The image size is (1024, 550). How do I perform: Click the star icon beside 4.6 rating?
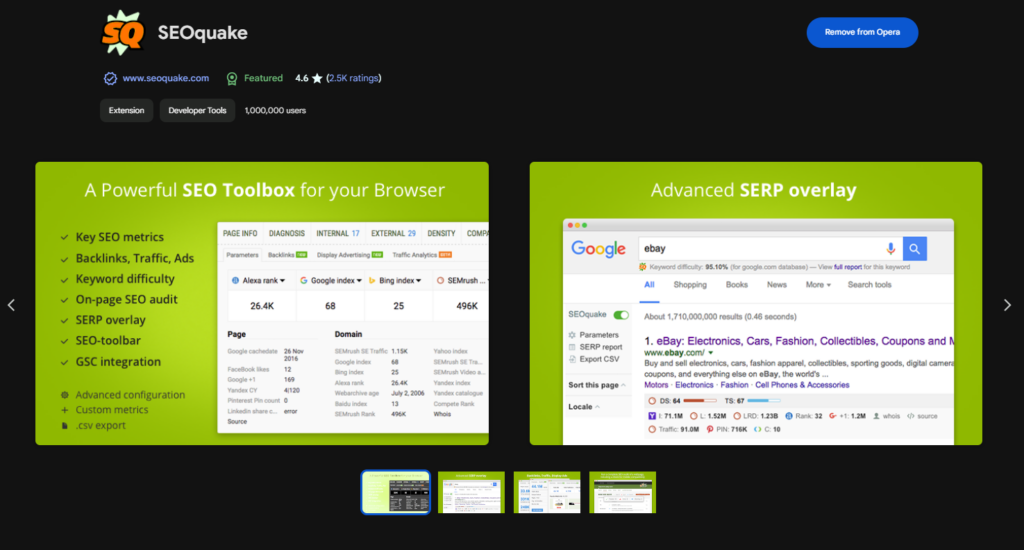point(317,78)
